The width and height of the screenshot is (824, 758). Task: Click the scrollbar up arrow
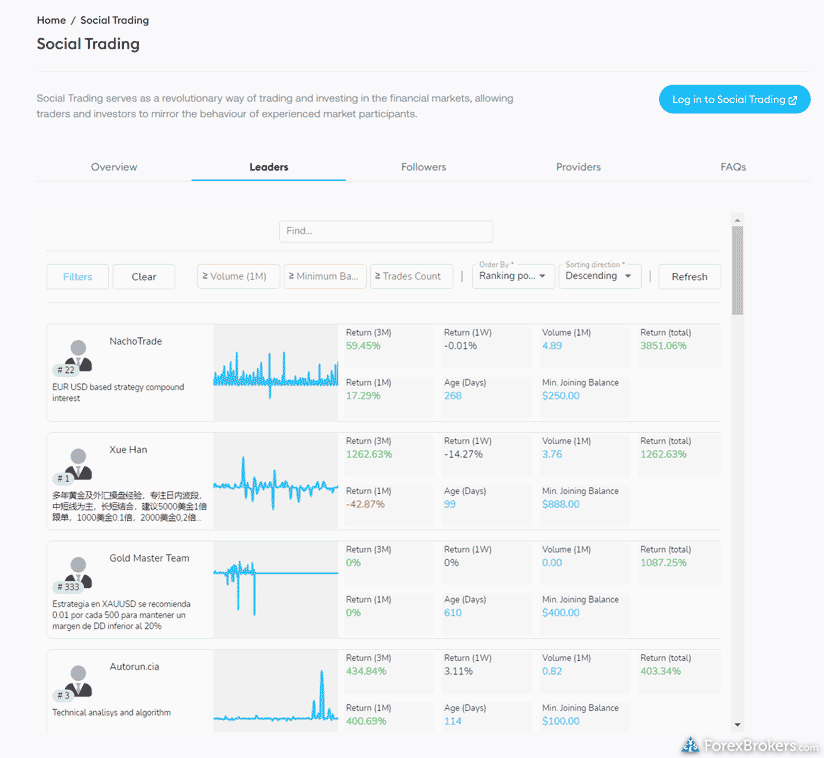[x=737, y=220]
